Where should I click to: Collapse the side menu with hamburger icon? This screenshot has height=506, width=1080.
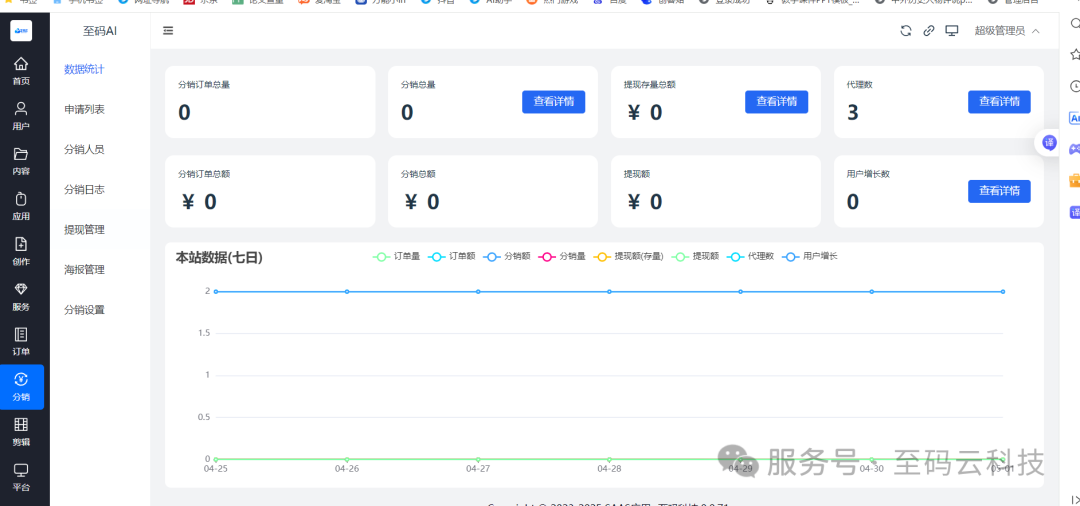coord(168,31)
